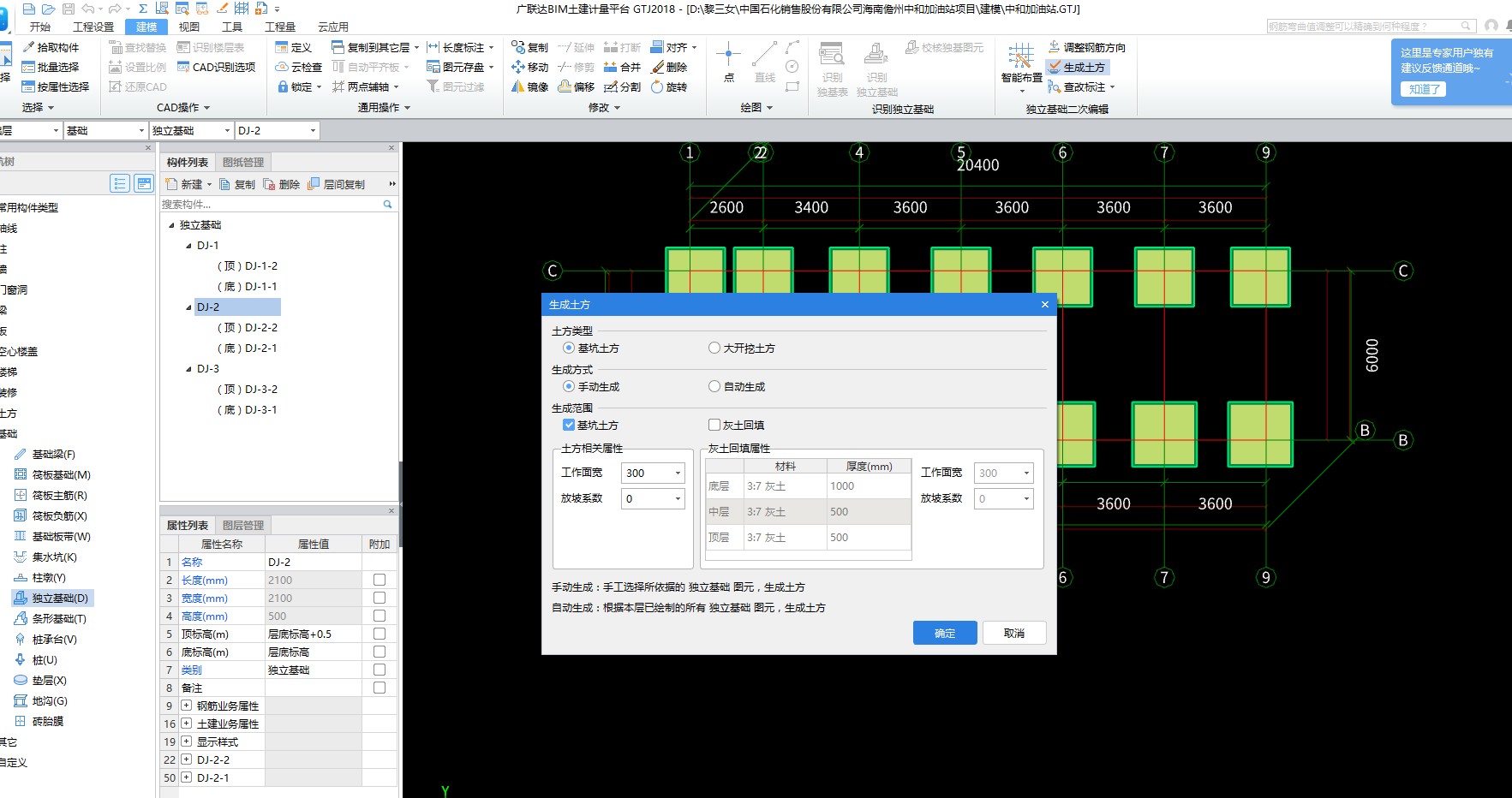1512x798 pixels.
Task: Click the 对齐 align tool
Action: click(674, 47)
